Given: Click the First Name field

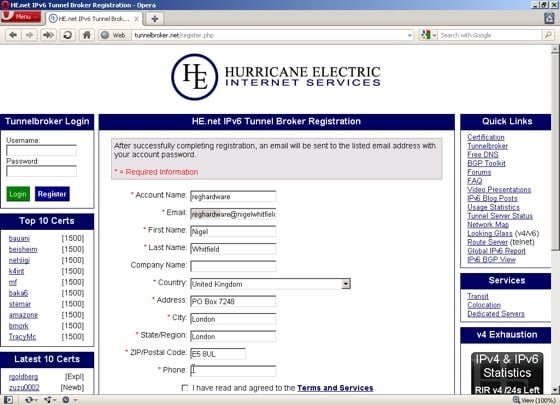Looking at the screenshot, I should coord(233,231).
